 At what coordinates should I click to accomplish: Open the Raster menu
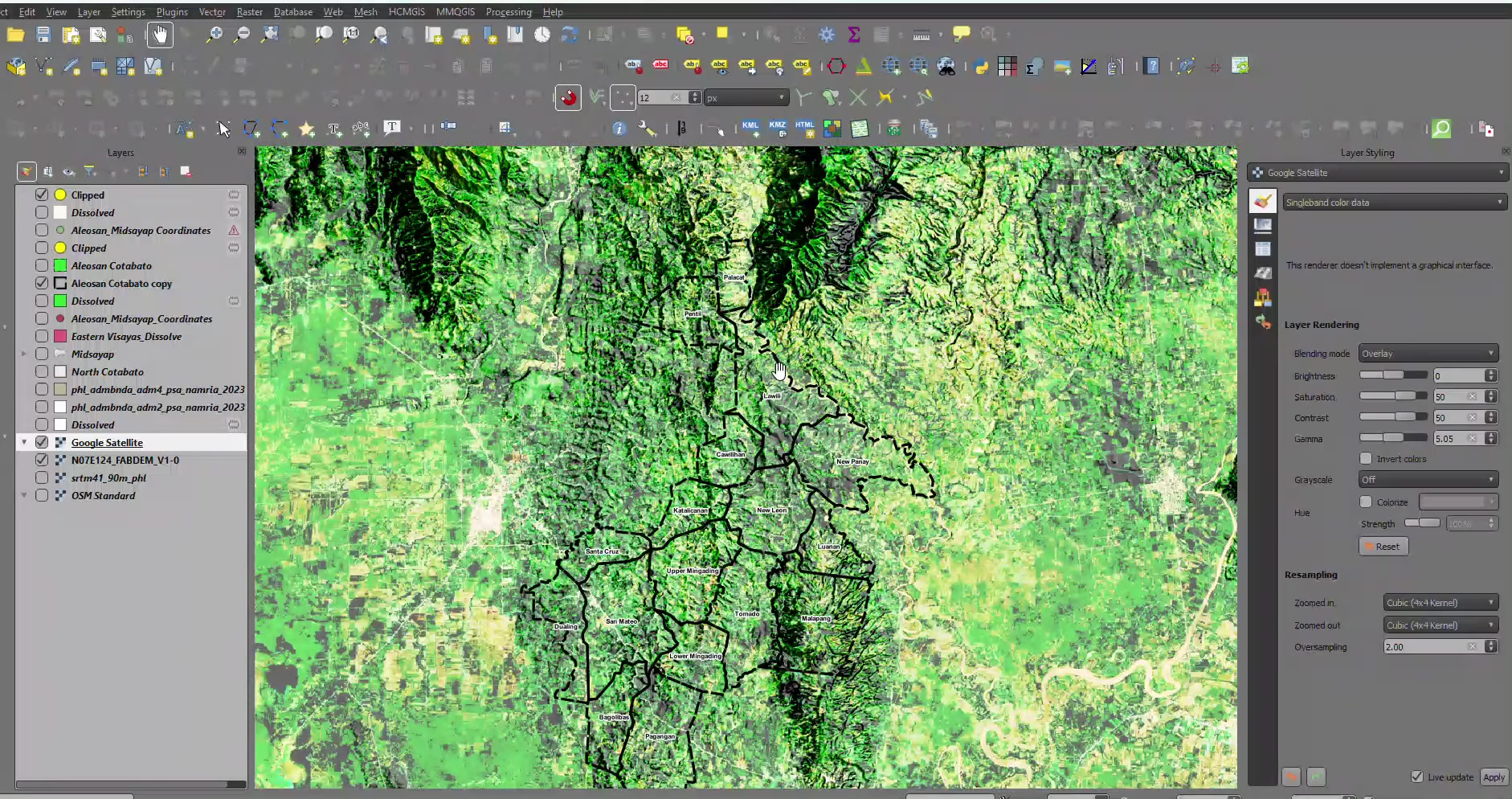point(249,12)
